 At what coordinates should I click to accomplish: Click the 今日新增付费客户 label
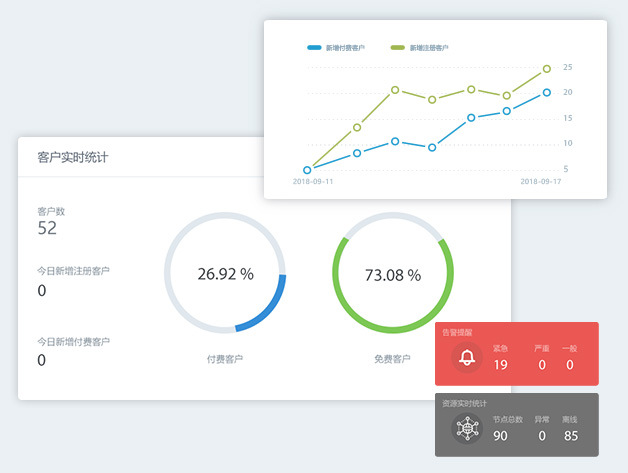point(73,341)
